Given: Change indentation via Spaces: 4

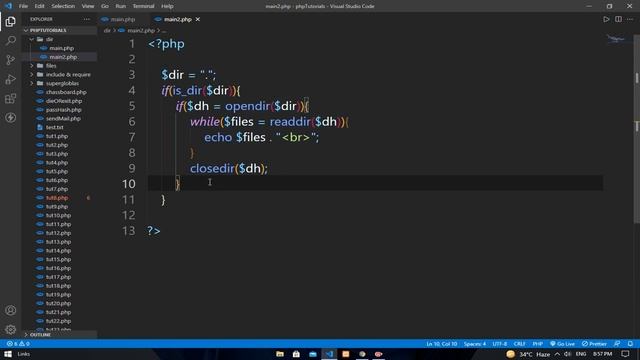Looking at the screenshot, I should point(475,344).
